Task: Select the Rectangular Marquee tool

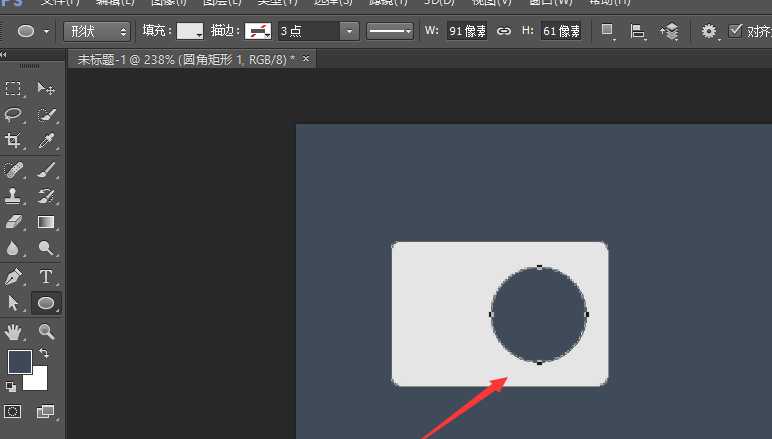Action: click(x=14, y=89)
